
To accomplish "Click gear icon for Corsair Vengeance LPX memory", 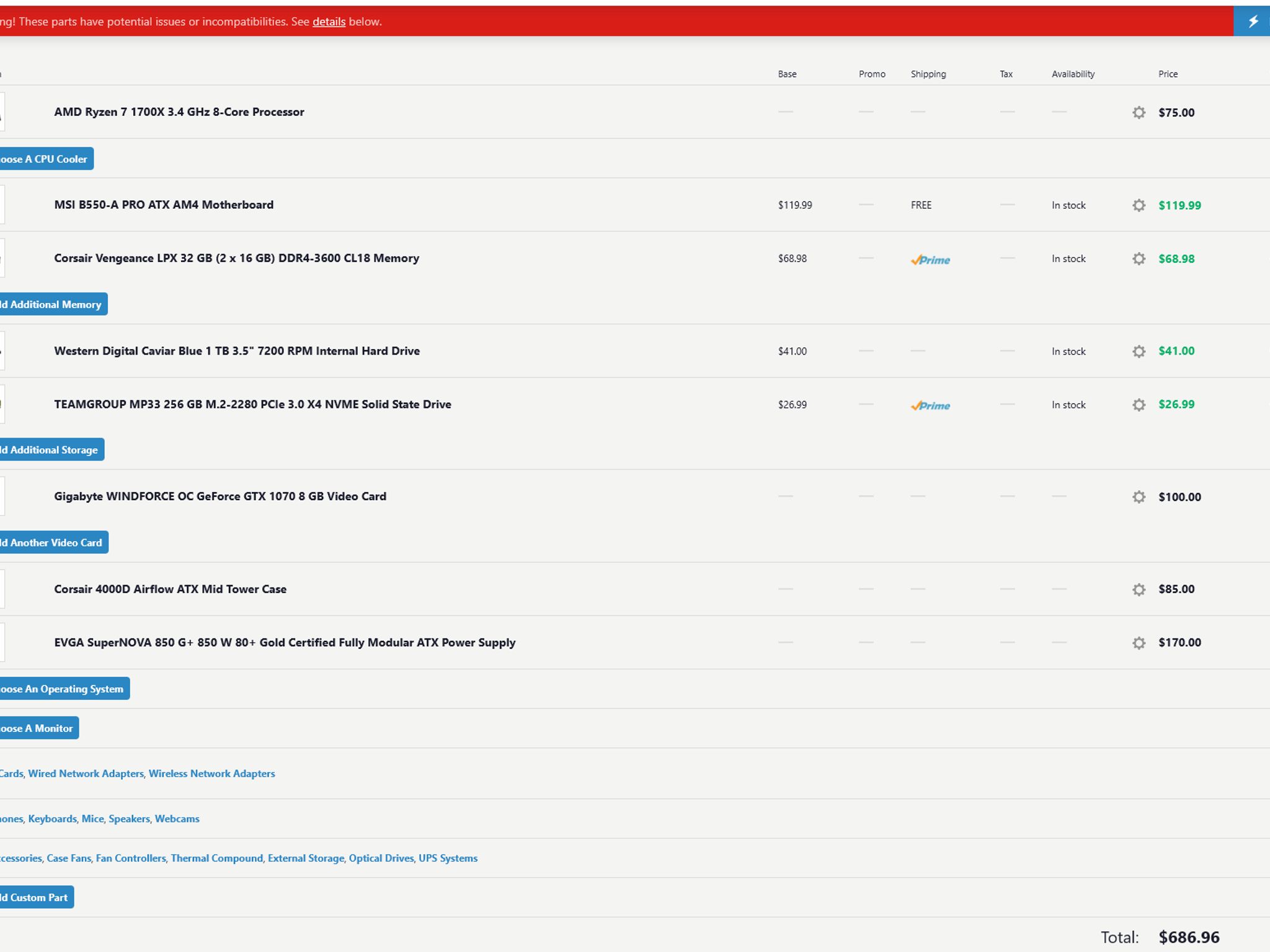I will (1139, 258).
